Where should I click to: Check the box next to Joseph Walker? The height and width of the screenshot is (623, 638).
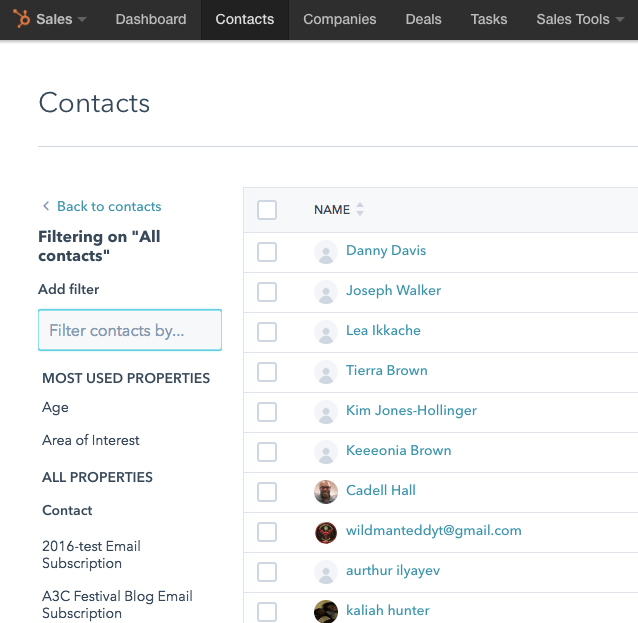pyautogui.click(x=267, y=292)
